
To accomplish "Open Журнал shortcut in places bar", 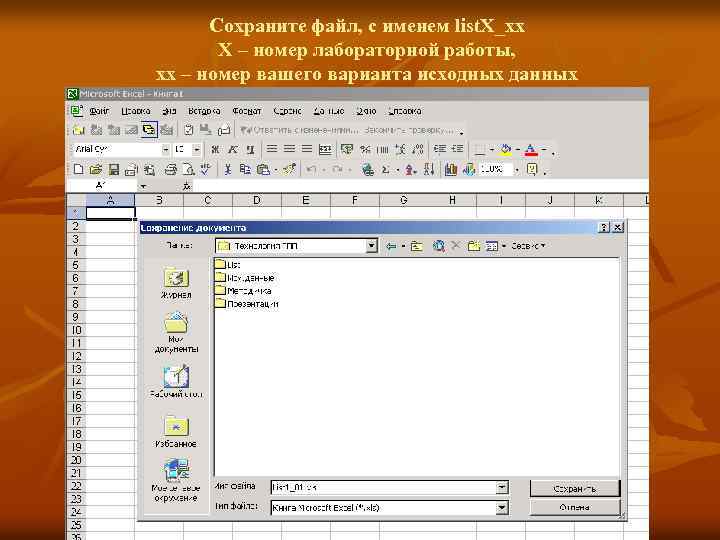I will tap(176, 283).
